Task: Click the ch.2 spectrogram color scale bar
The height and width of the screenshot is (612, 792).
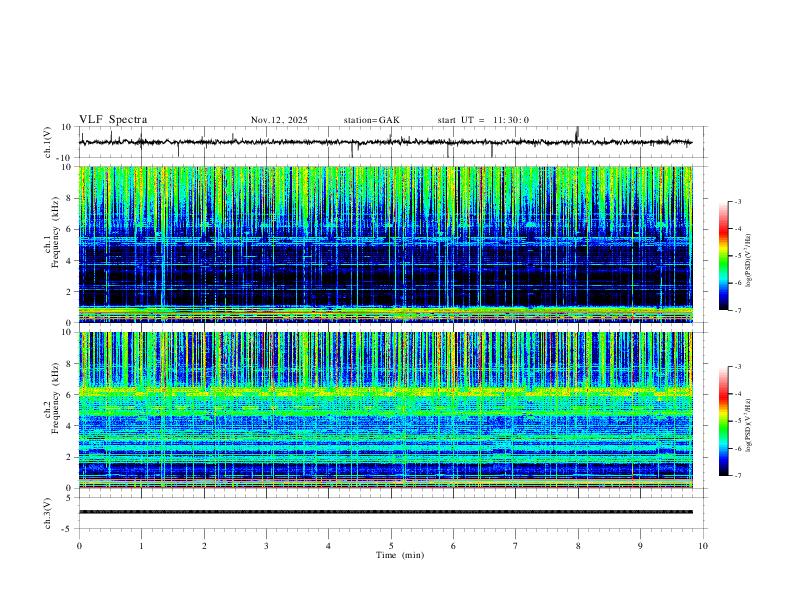Action: tap(723, 421)
